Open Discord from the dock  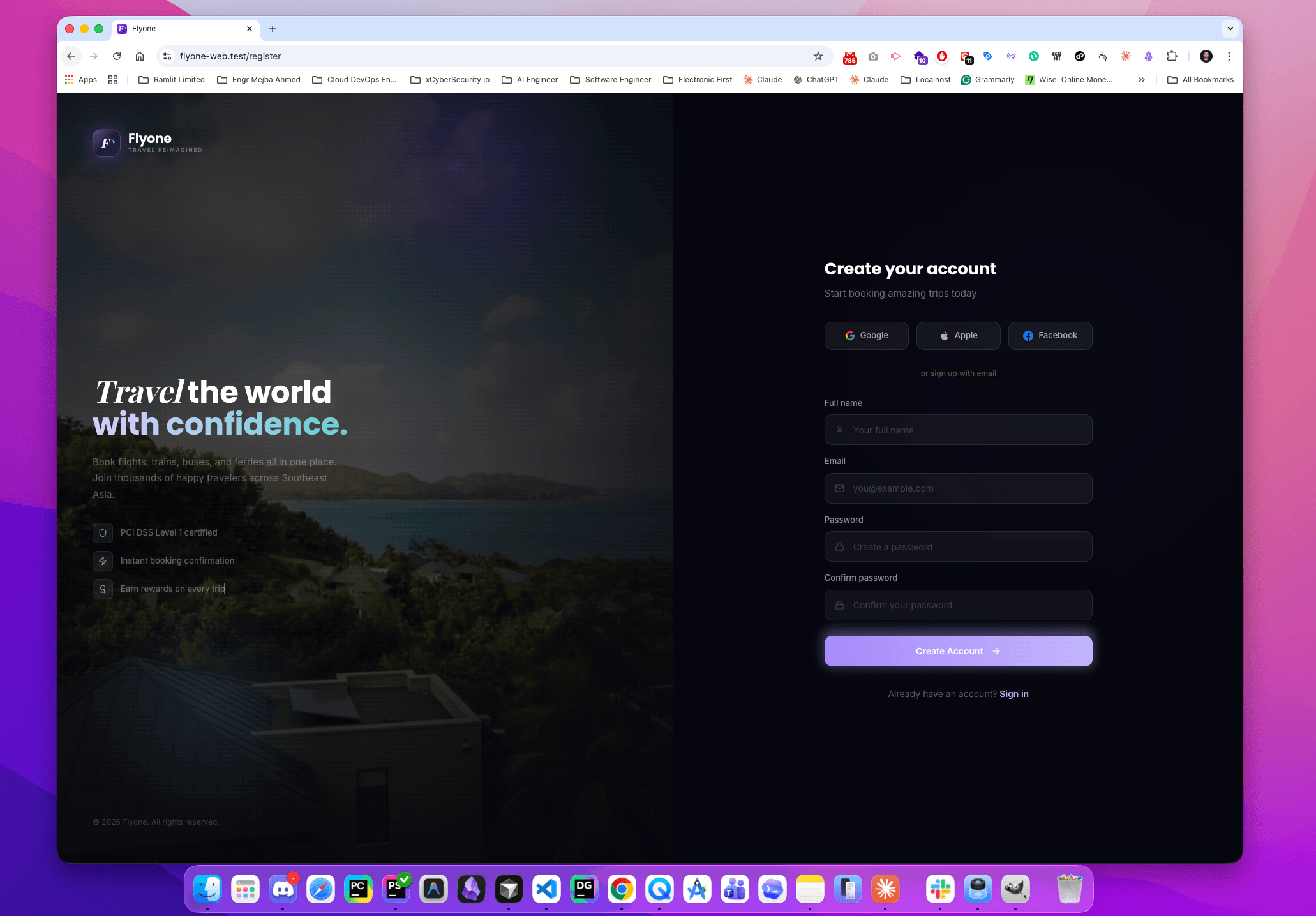[283, 889]
